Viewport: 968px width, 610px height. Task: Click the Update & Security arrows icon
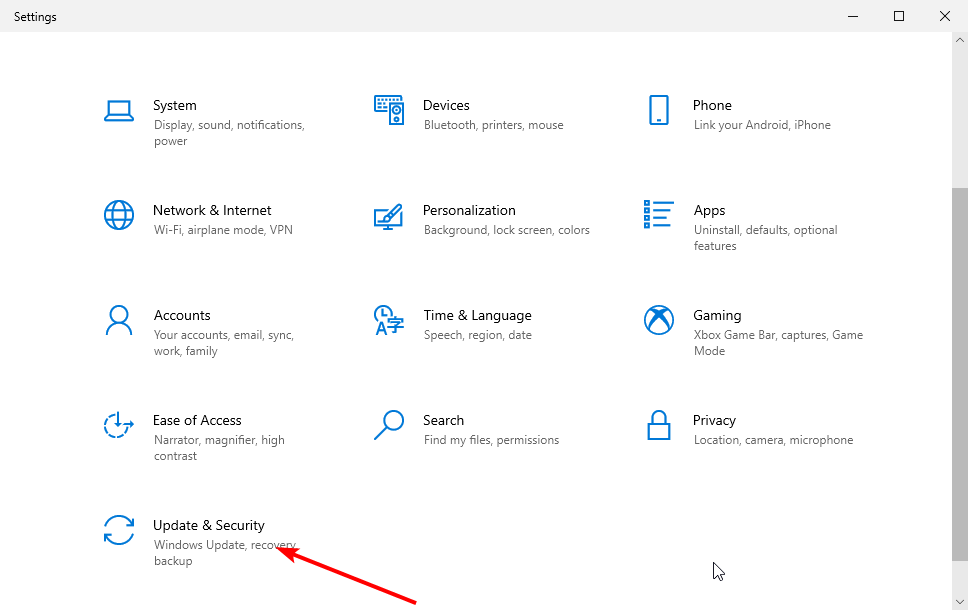pyautogui.click(x=119, y=530)
